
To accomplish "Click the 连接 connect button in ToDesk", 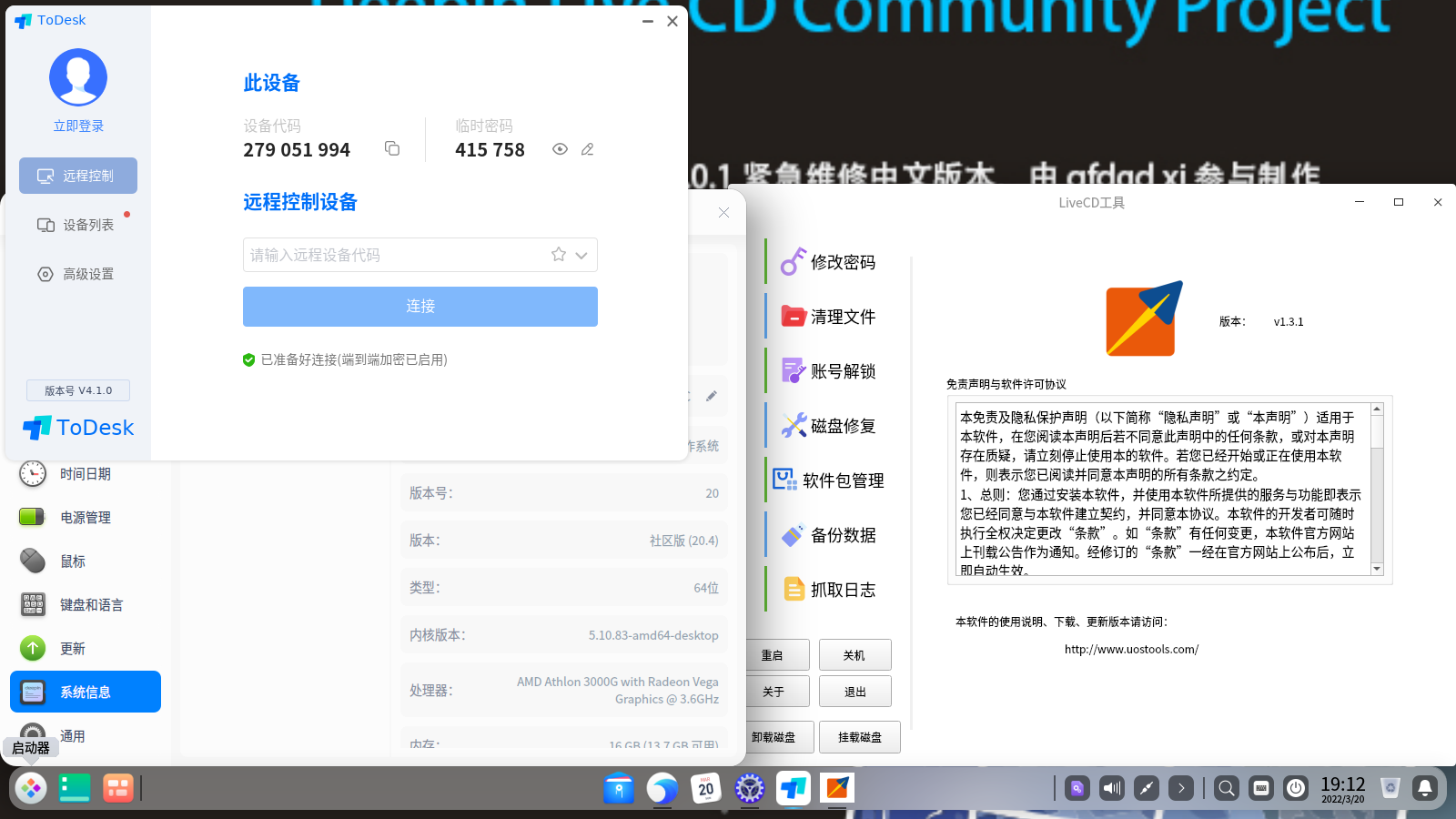I will pos(420,307).
